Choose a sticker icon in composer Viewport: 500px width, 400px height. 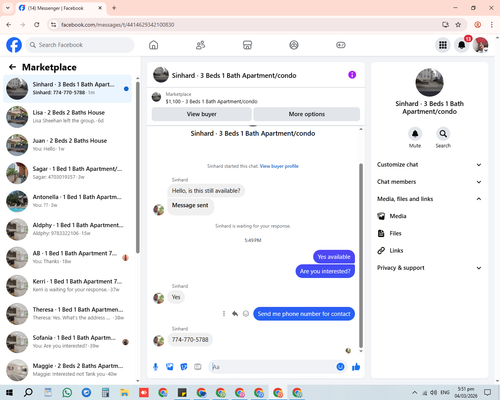click(x=184, y=367)
